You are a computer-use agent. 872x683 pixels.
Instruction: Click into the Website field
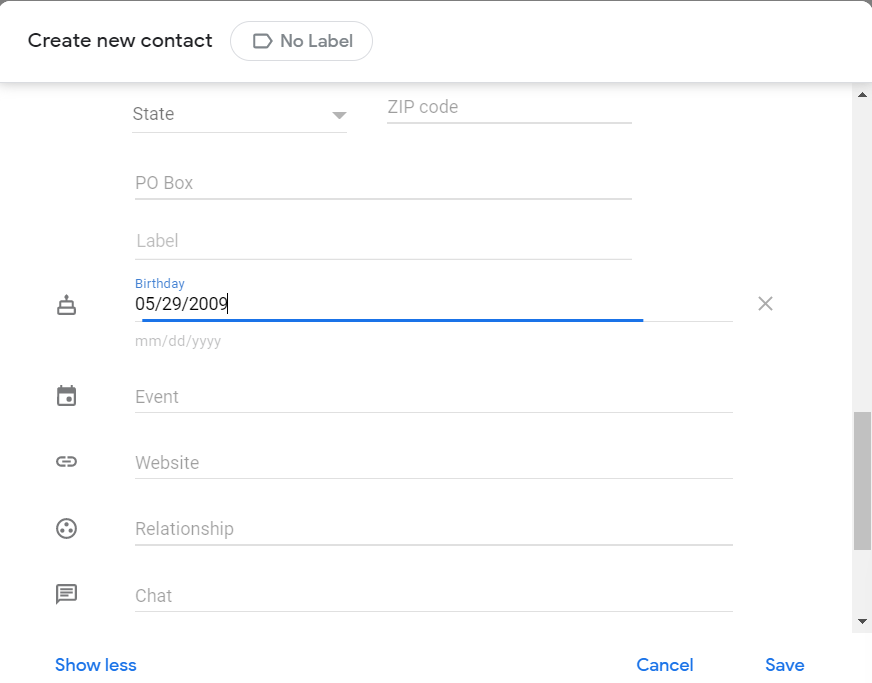coord(433,463)
